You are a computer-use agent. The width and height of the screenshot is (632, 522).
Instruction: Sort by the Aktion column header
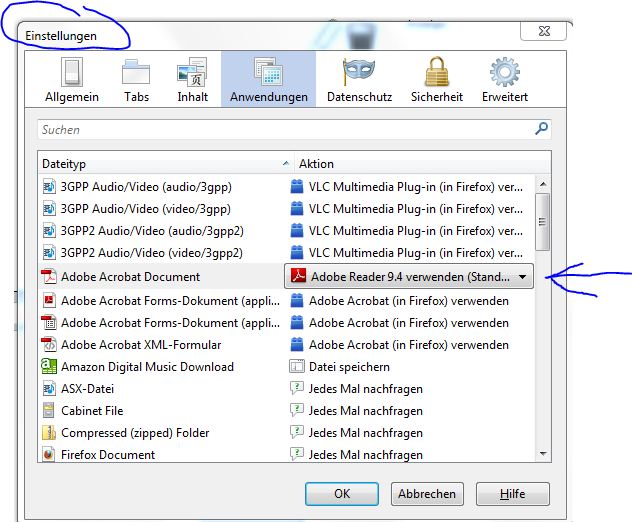click(x=422, y=164)
